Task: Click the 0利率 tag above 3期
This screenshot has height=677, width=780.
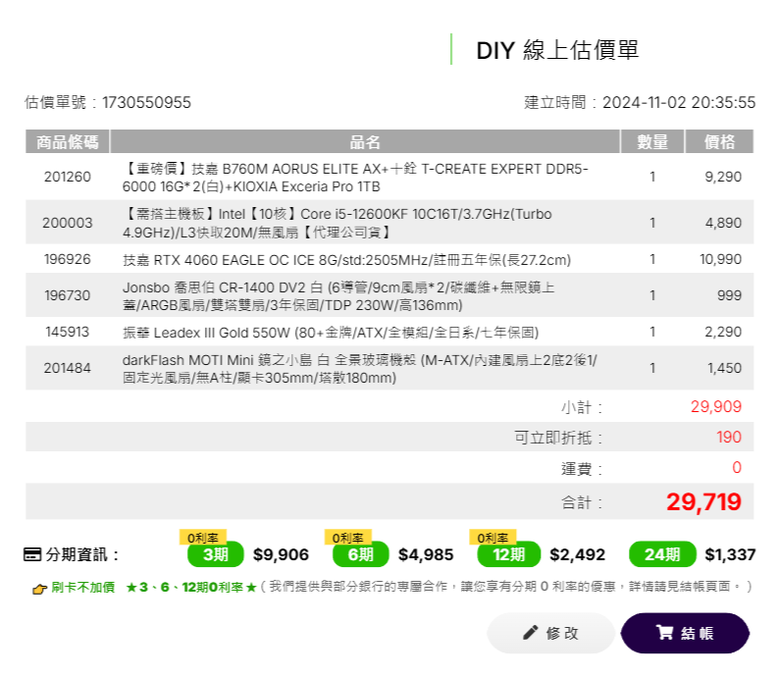Action: [203, 537]
